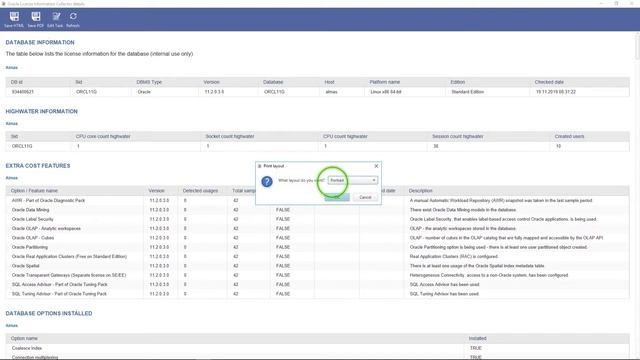The image size is (640, 360).
Task: Click the Detected usages column header
Action: [x=200, y=191]
